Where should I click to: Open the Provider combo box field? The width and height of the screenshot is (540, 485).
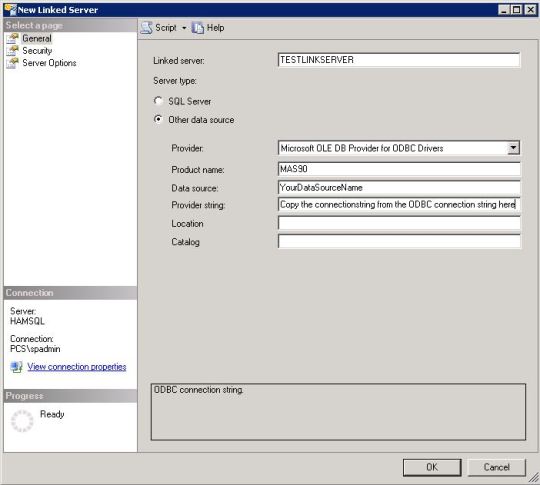(399, 148)
